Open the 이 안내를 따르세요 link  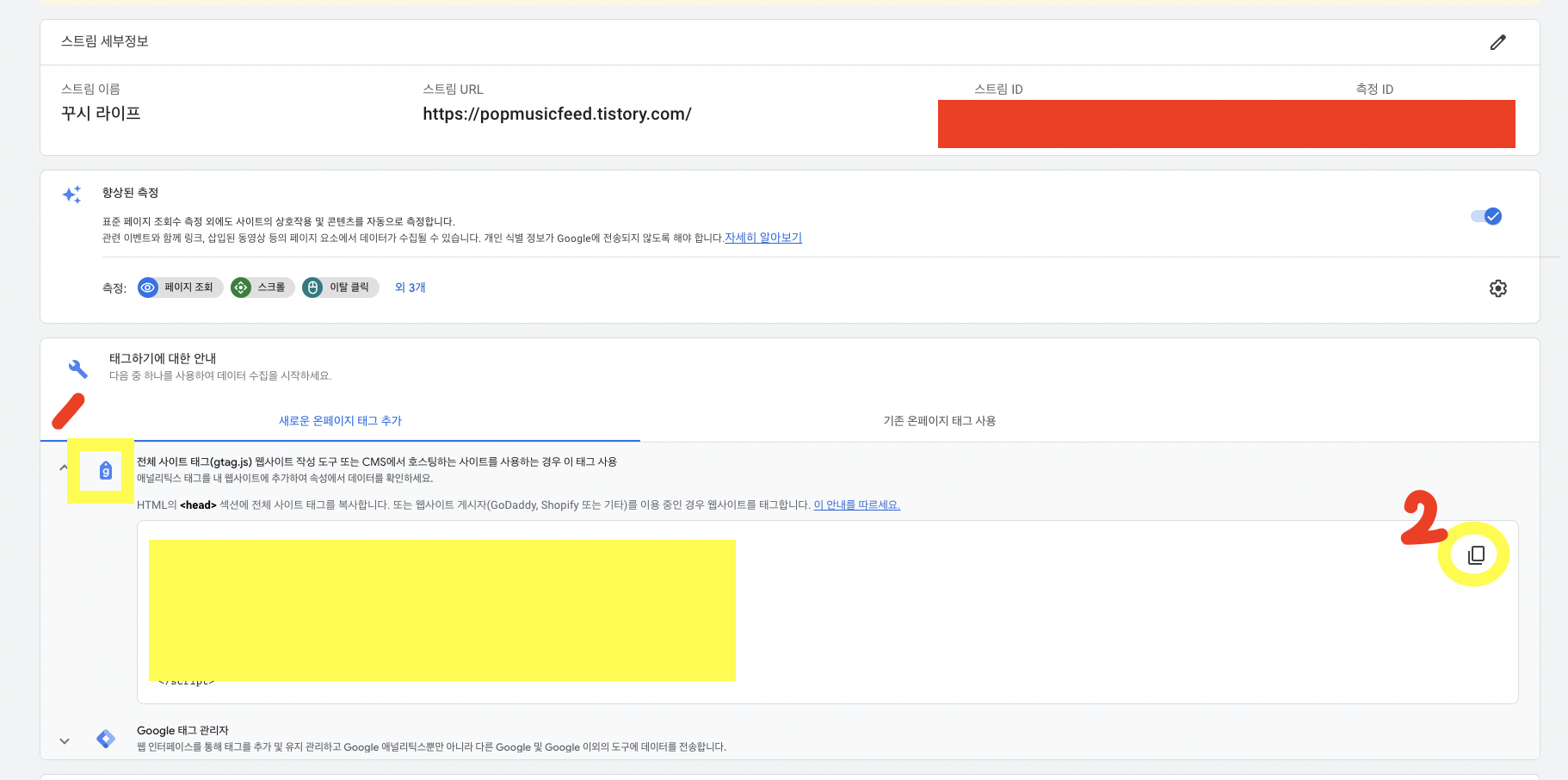(x=857, y=505)
